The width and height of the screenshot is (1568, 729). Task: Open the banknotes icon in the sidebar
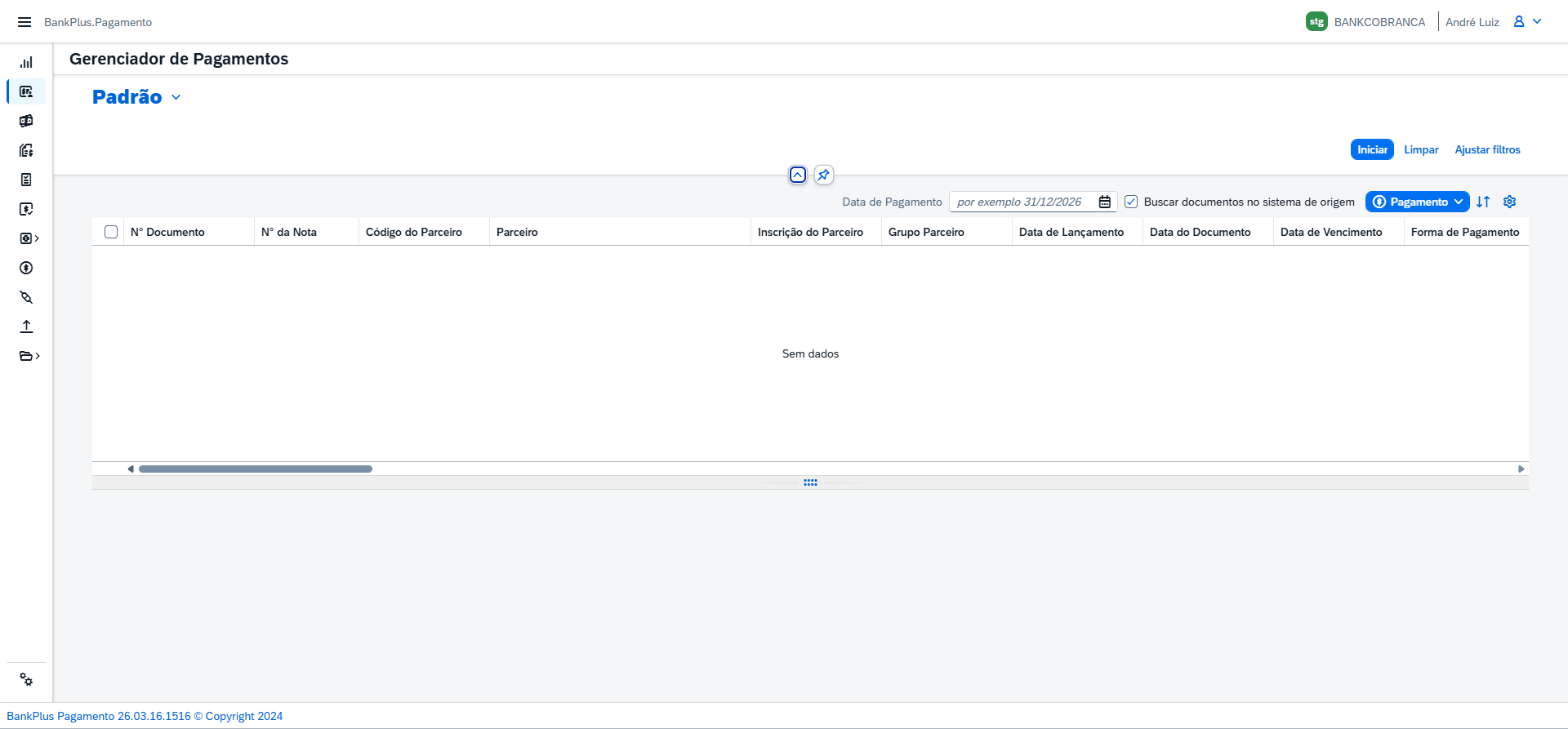point(26,121)
